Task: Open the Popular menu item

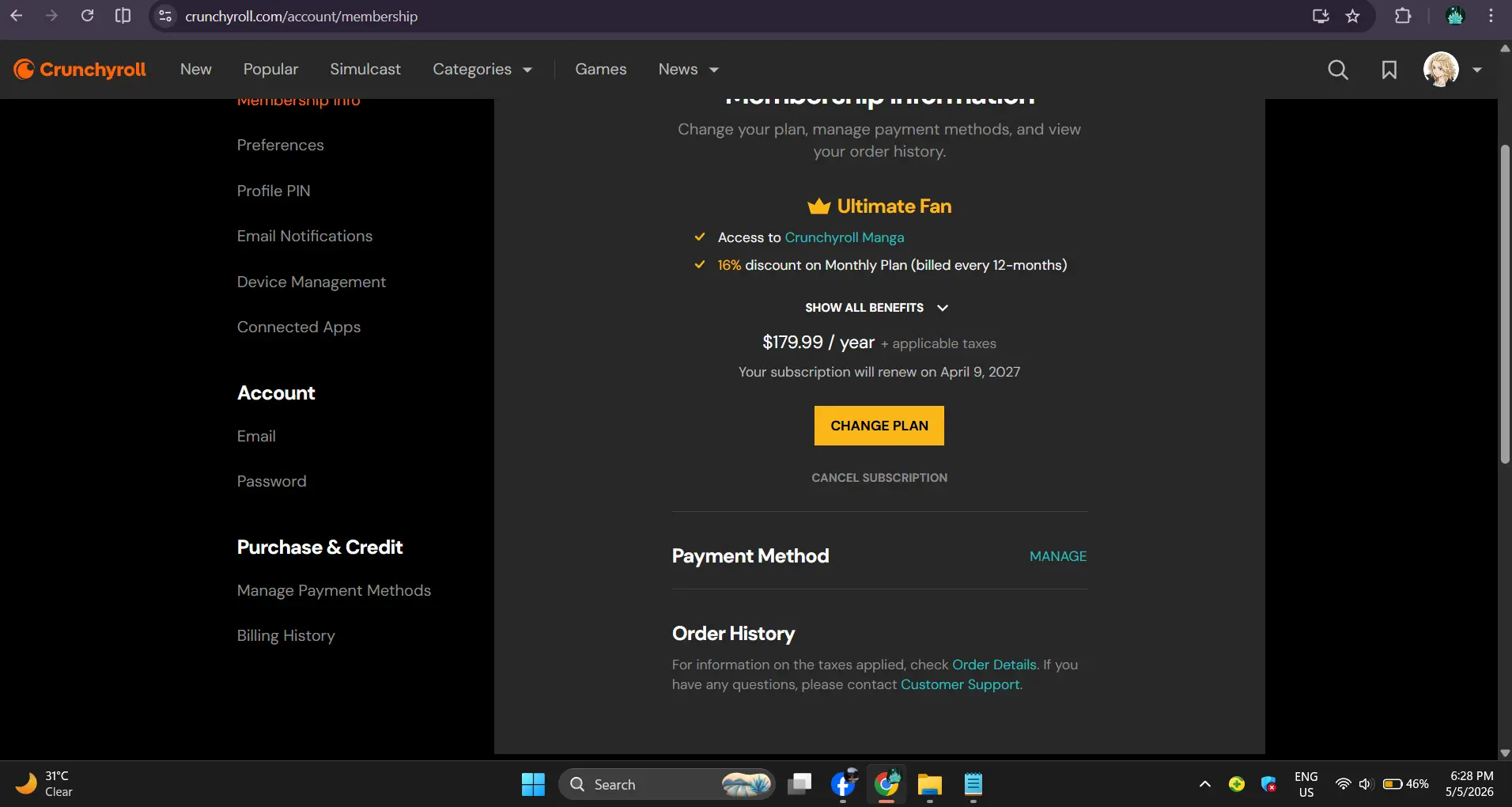Action: coord(270,70)
